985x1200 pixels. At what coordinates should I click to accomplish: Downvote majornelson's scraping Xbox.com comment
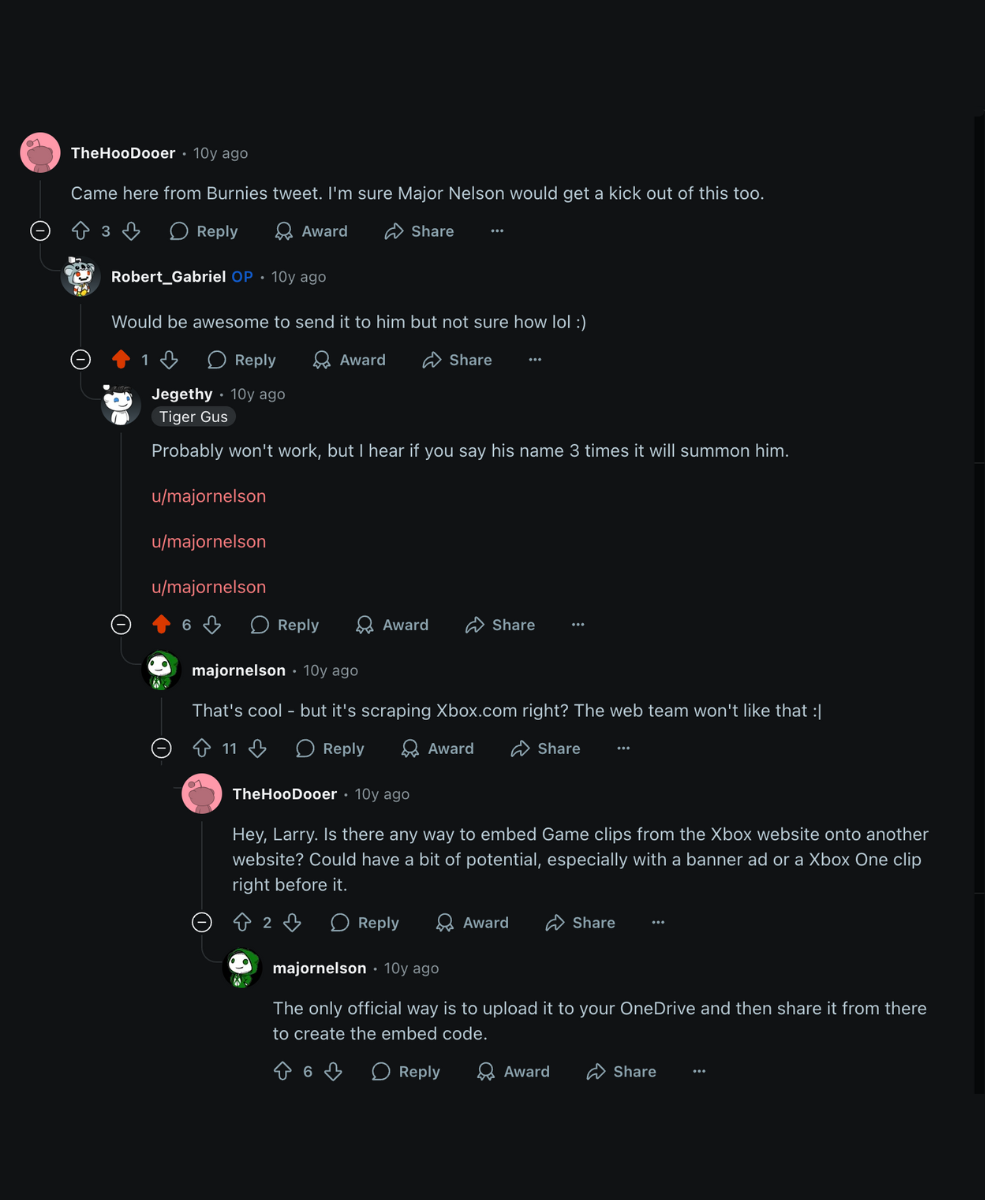(x=256, y=748)
